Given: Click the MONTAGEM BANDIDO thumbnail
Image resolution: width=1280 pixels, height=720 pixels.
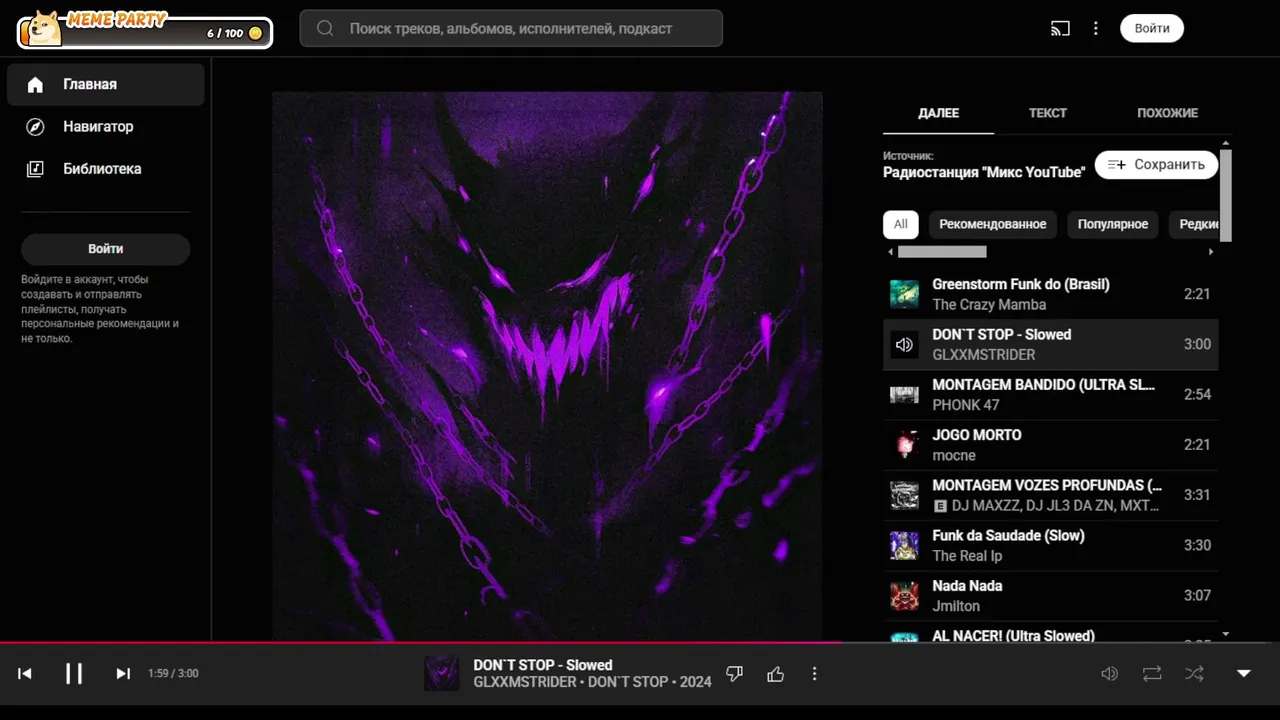Looking at the screenshot, I should [x=904, y=395].
